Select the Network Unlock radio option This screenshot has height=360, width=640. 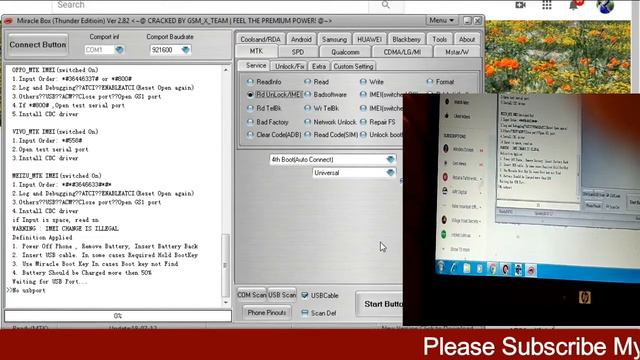[330, 122]
